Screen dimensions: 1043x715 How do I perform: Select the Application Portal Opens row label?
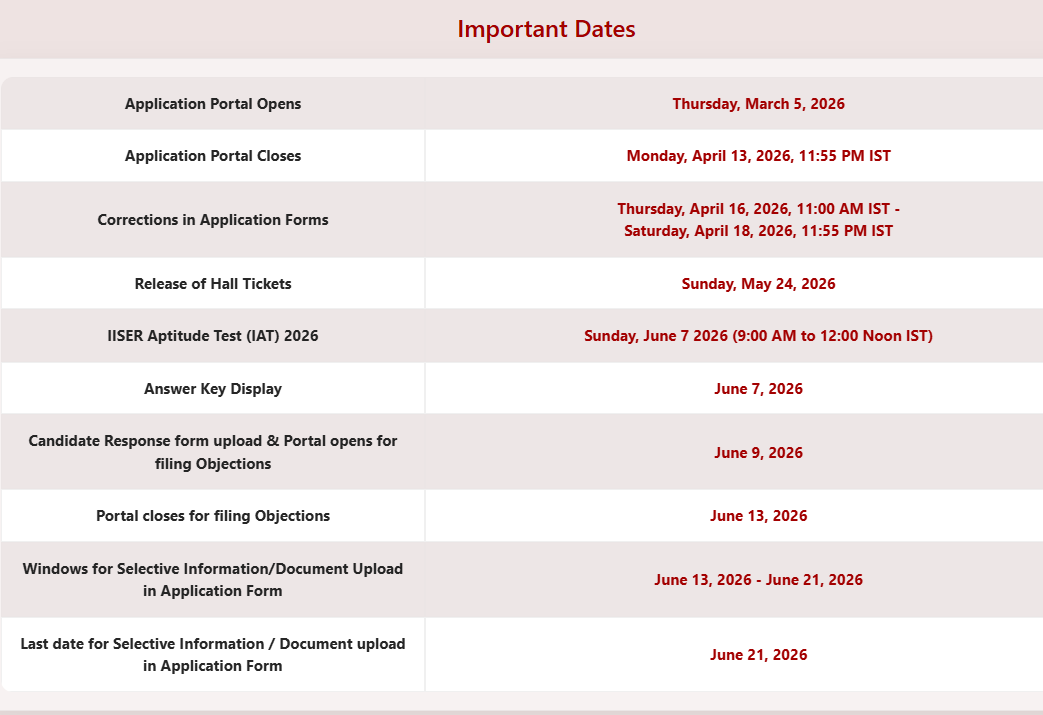pos(213,104)
